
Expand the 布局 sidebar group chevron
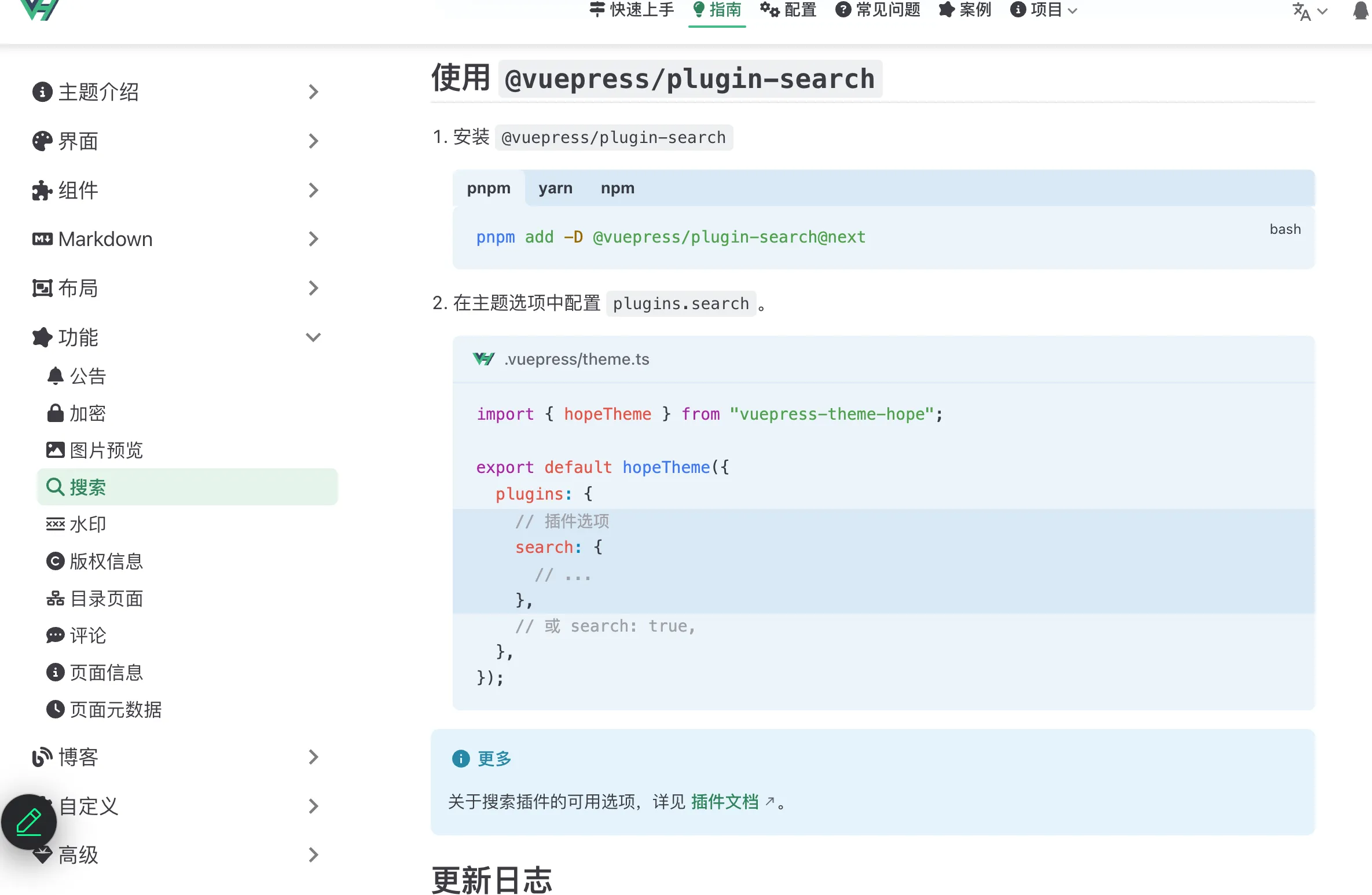[313, 288]
